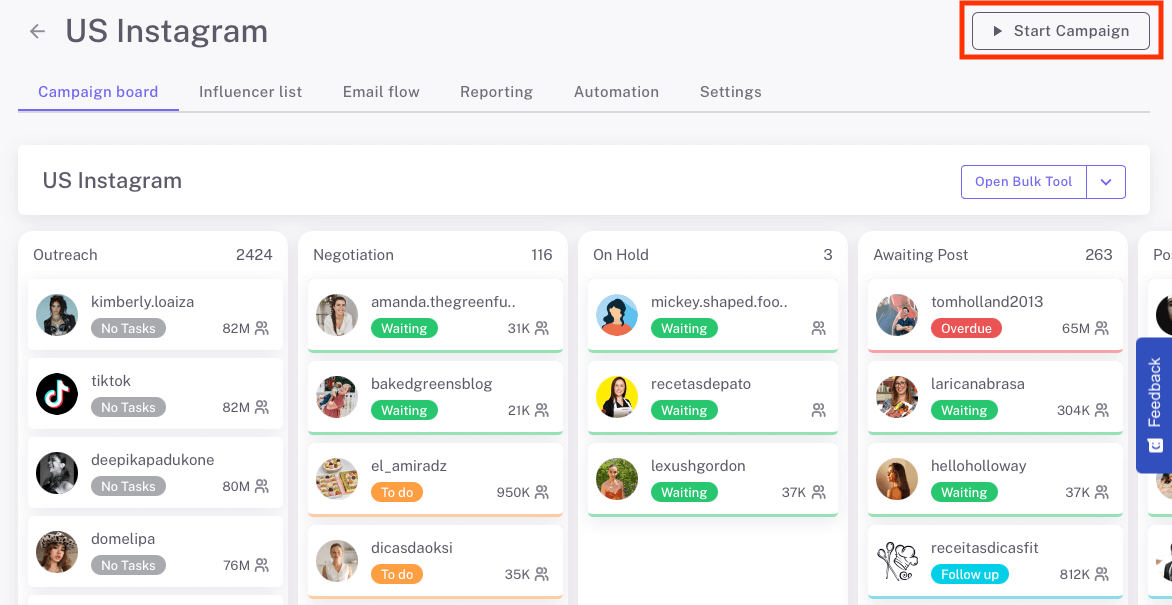Click el_amiradz's avatar
The height and width of the screenshot is (605, 1172).
pyautogui.click(x=337, y=479)
